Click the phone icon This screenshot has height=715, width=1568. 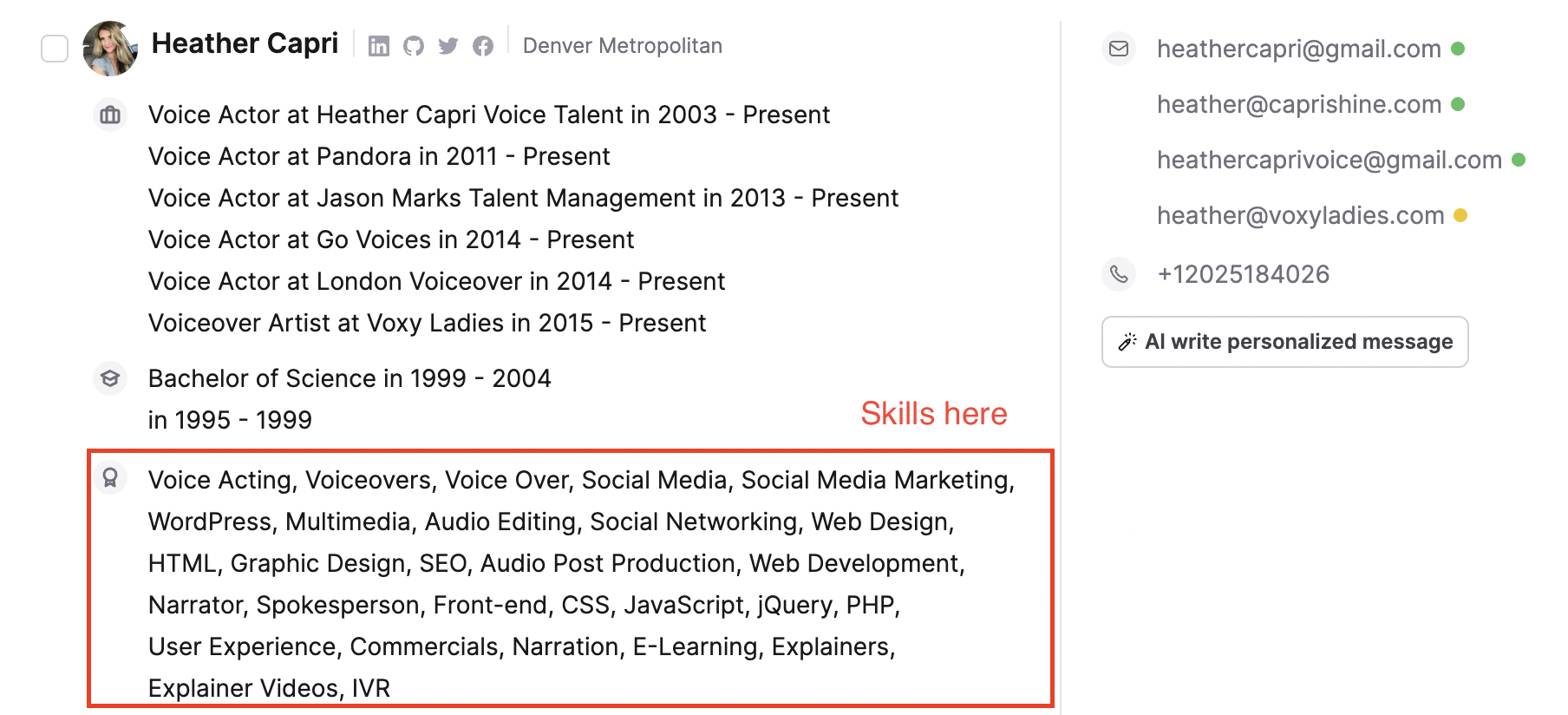click(1119, 274)
